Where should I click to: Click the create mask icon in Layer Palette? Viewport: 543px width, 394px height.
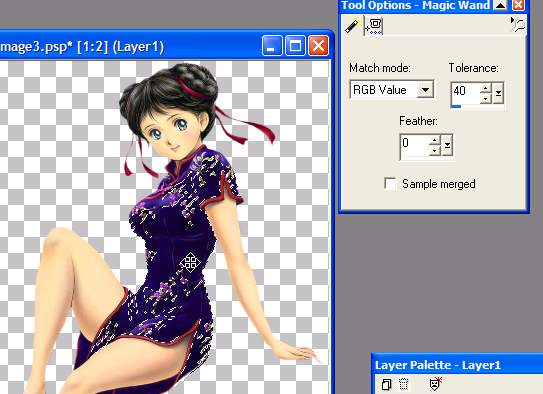(435, 383)
